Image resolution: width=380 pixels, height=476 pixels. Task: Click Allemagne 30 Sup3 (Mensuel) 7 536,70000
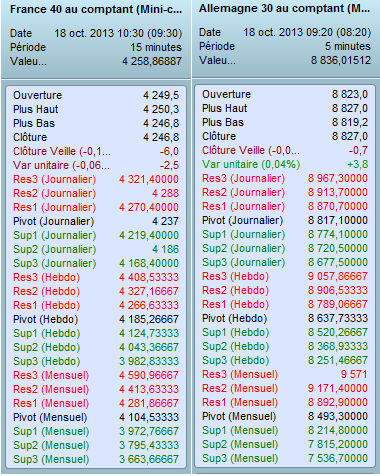[285, 458]
